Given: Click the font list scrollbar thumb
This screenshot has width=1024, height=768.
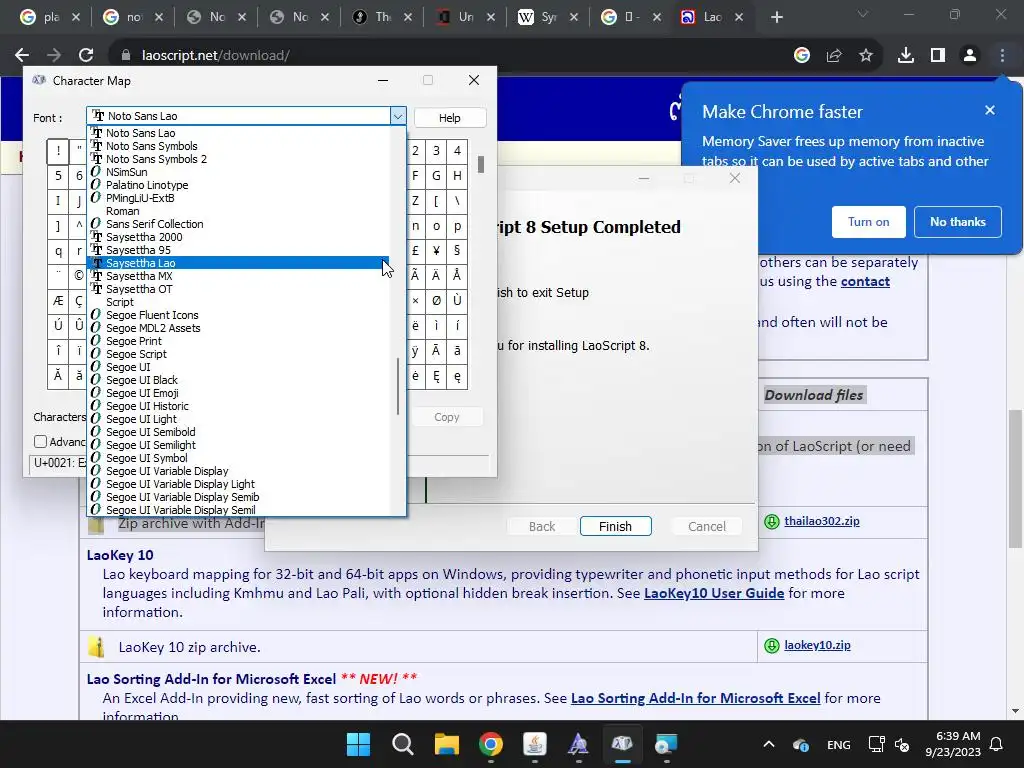Looking at the screenshot, I should pos(398,386).
